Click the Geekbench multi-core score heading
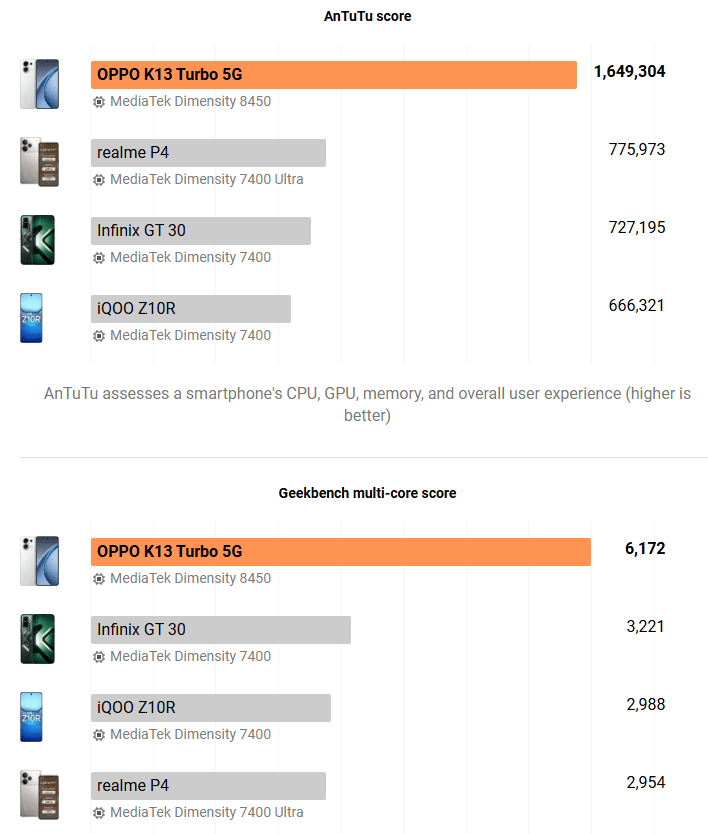The image size is (708, 834). click(367, 493)
